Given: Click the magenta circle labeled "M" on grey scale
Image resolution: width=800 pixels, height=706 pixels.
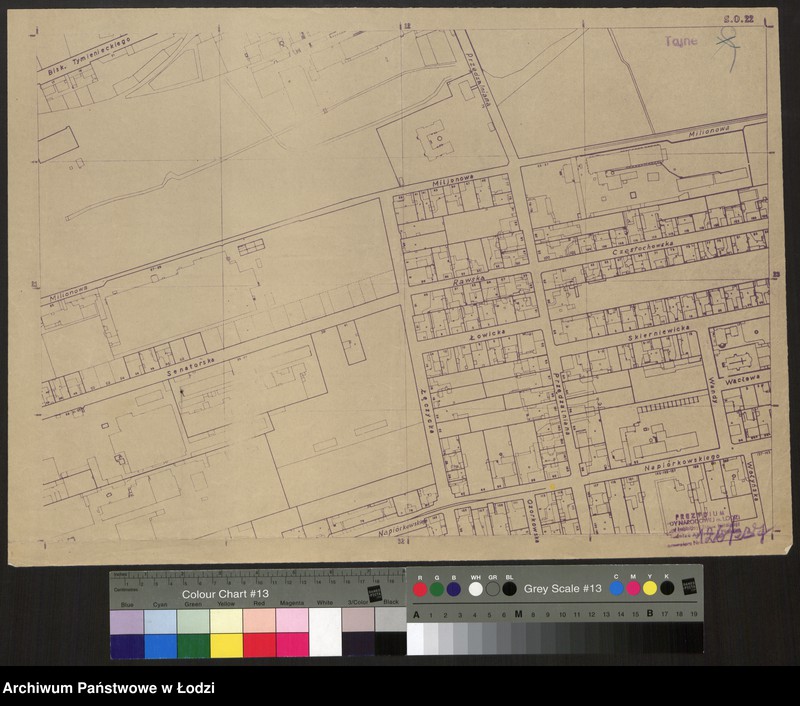Looking at the screenshot, I should (633, 589).
